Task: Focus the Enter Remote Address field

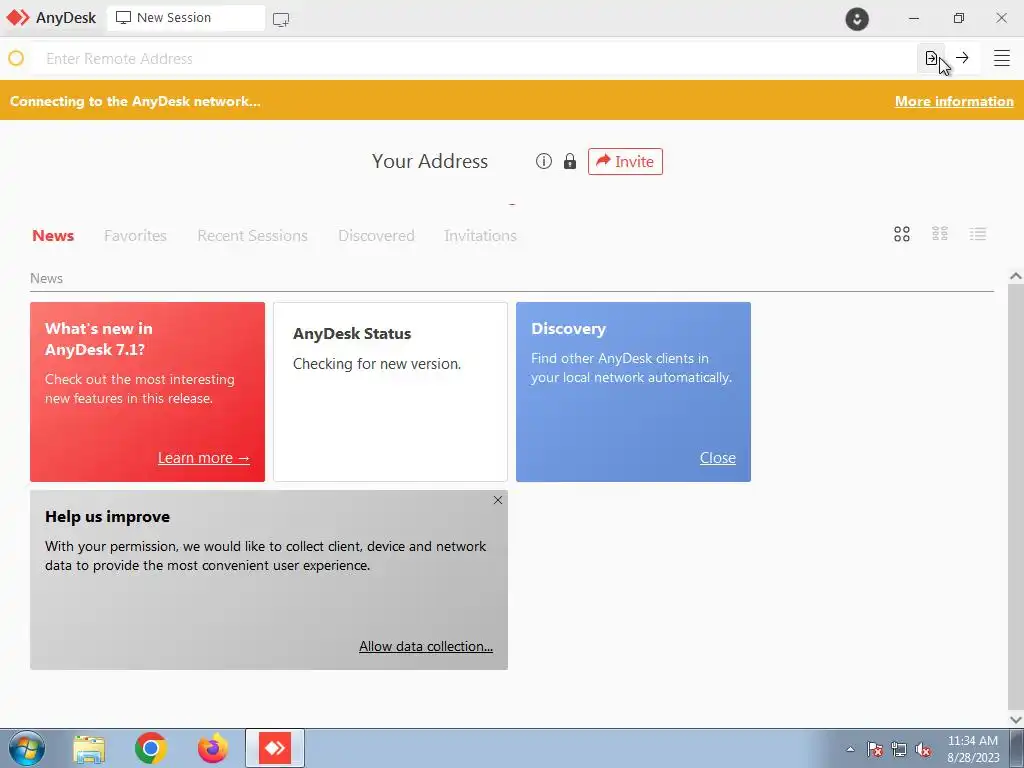Action: [473, 59]
